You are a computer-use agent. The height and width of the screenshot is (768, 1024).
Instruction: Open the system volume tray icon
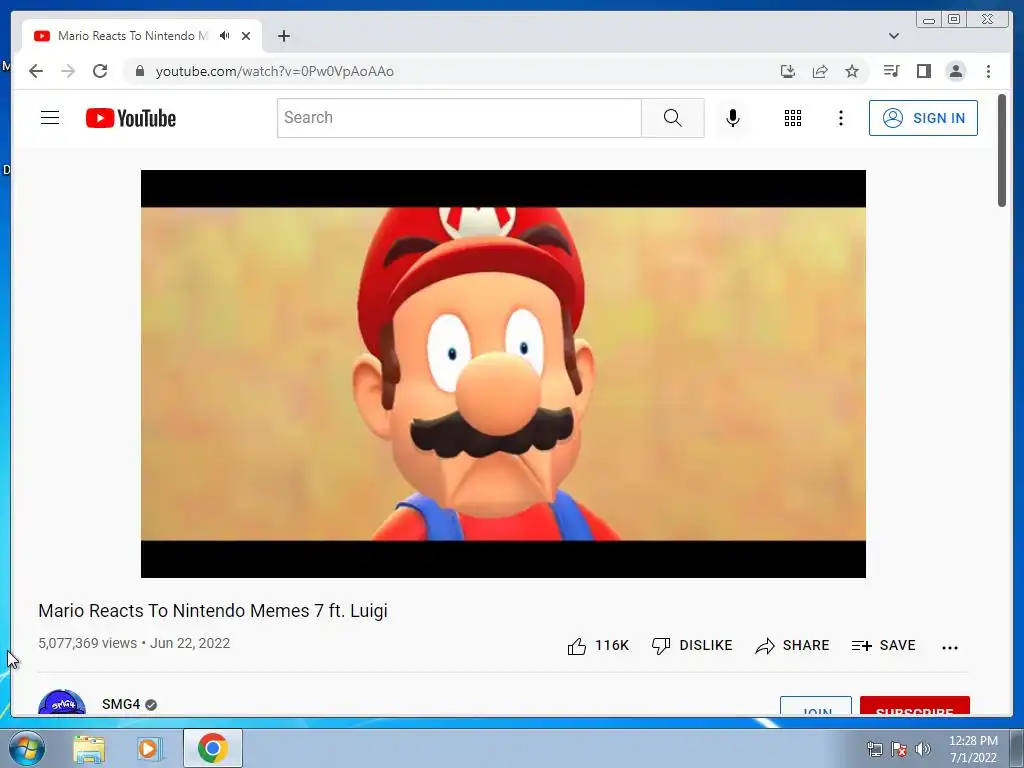(922, 748)
